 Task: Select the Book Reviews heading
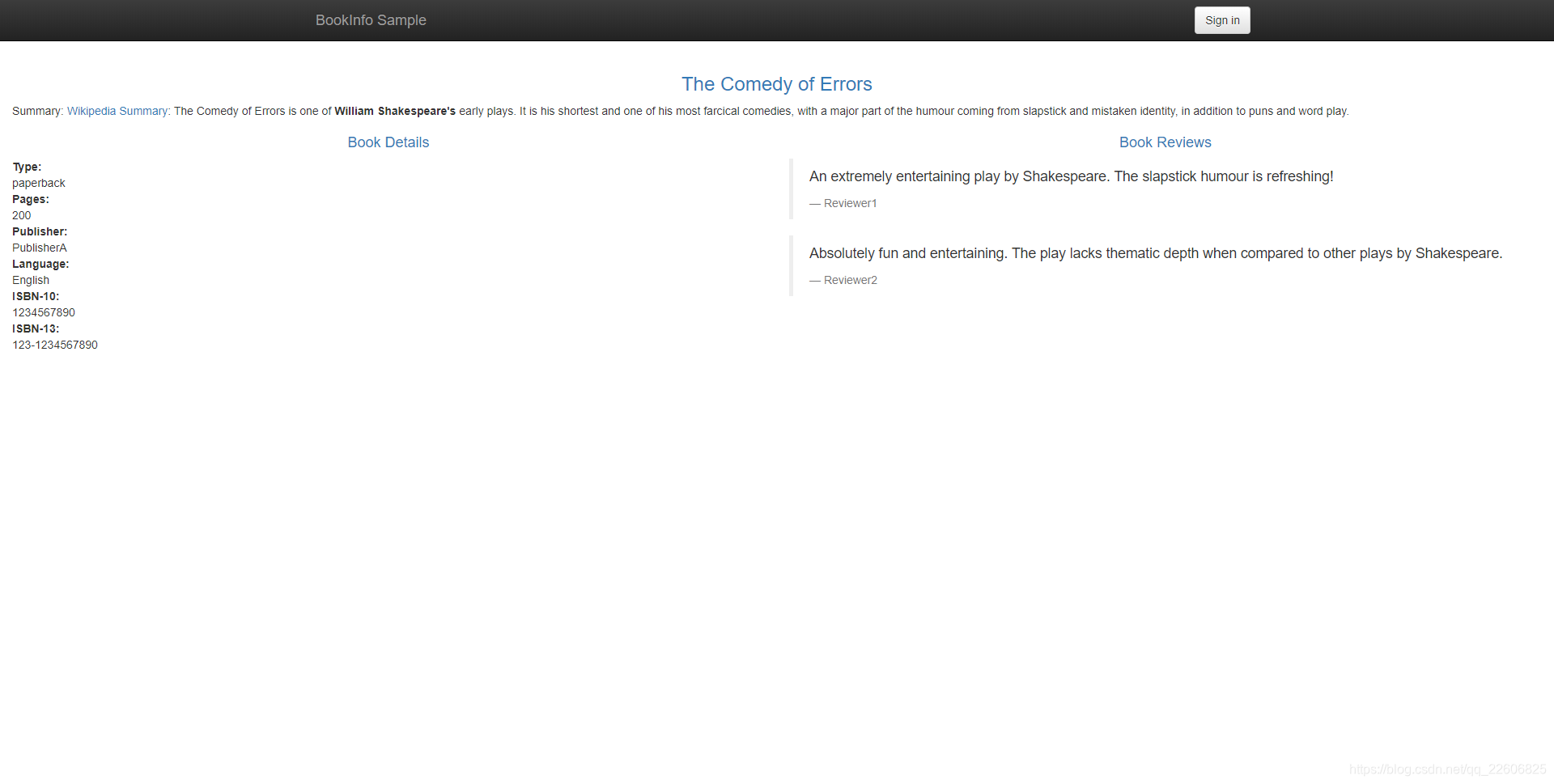[1165, 142]
